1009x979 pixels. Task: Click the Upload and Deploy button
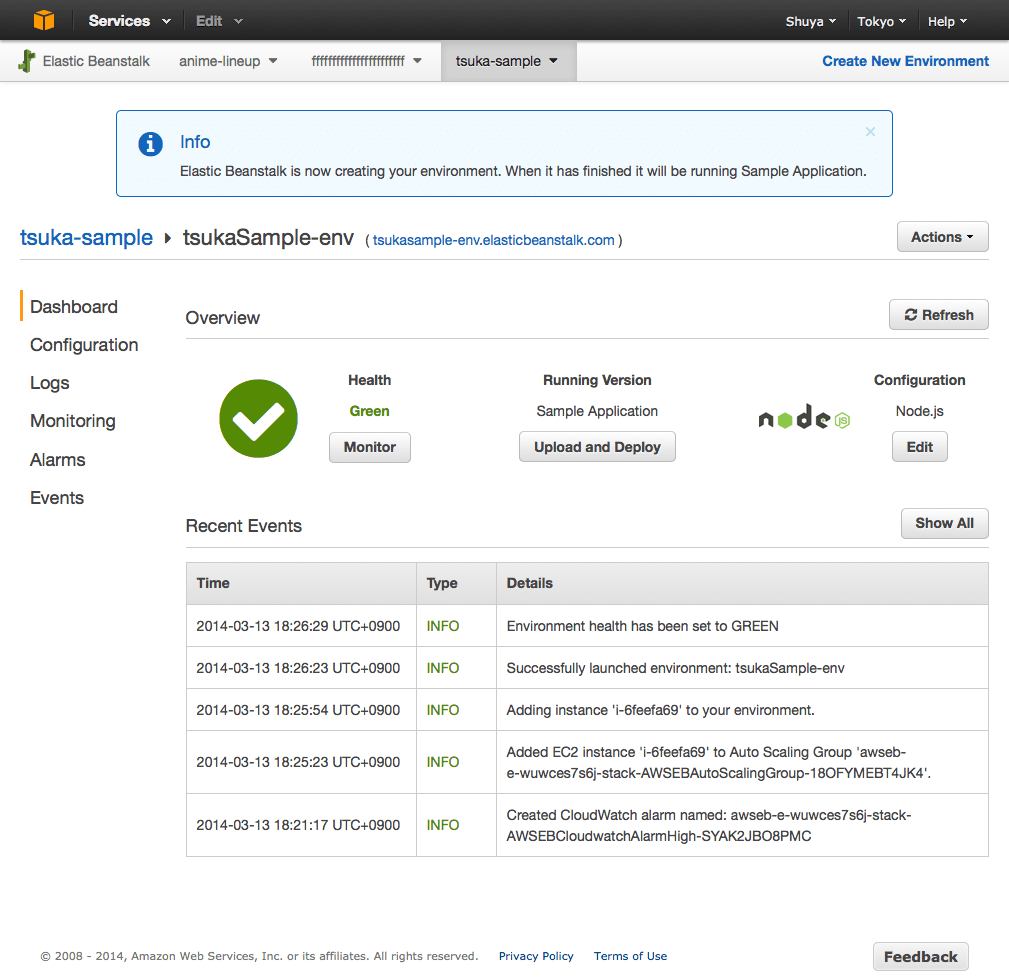(x=597, y=447)
